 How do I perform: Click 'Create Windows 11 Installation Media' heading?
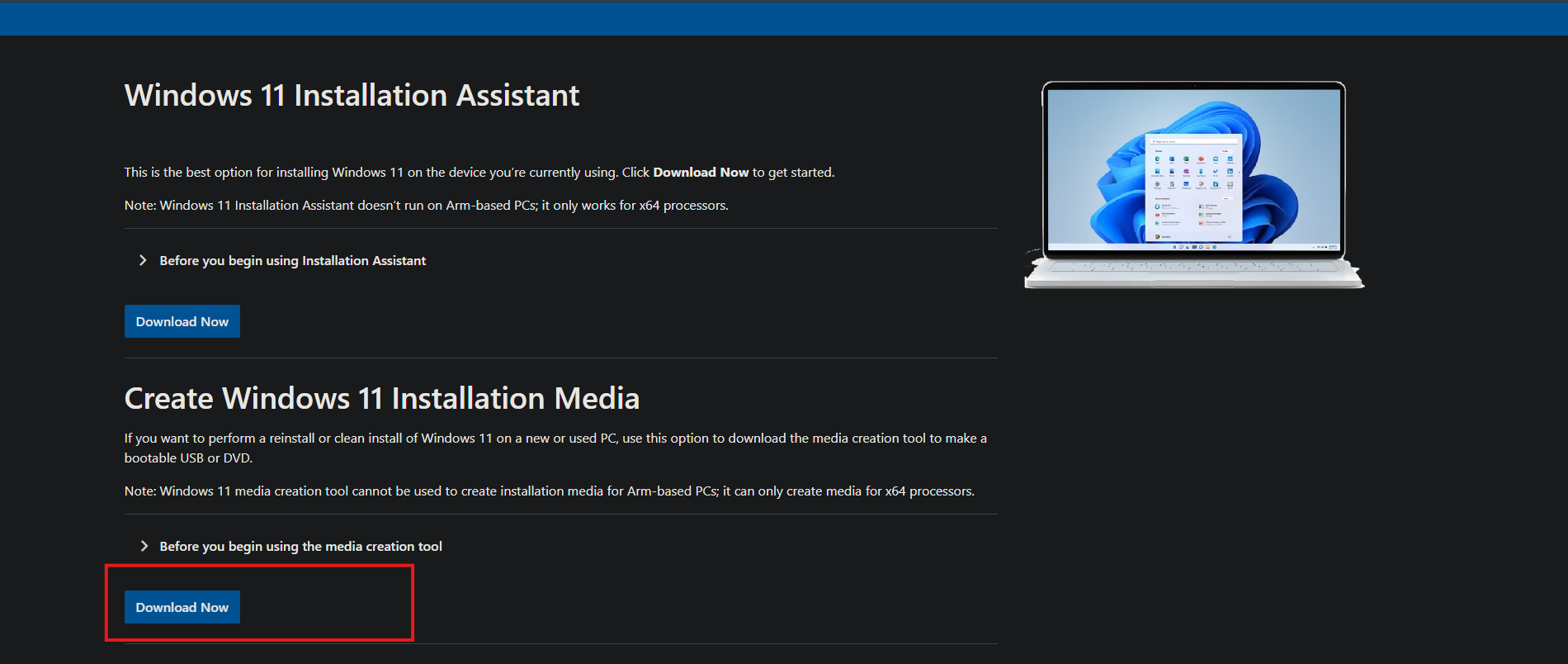382,398
